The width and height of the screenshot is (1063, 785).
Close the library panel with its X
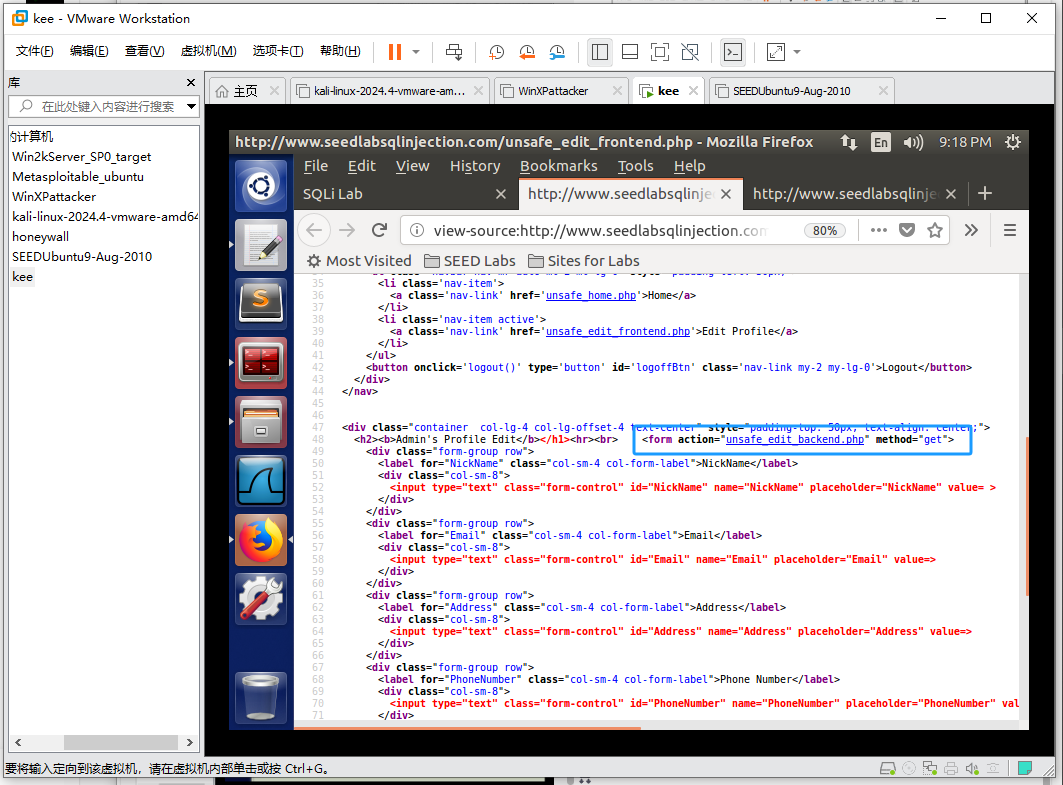(x=190, y=83)
